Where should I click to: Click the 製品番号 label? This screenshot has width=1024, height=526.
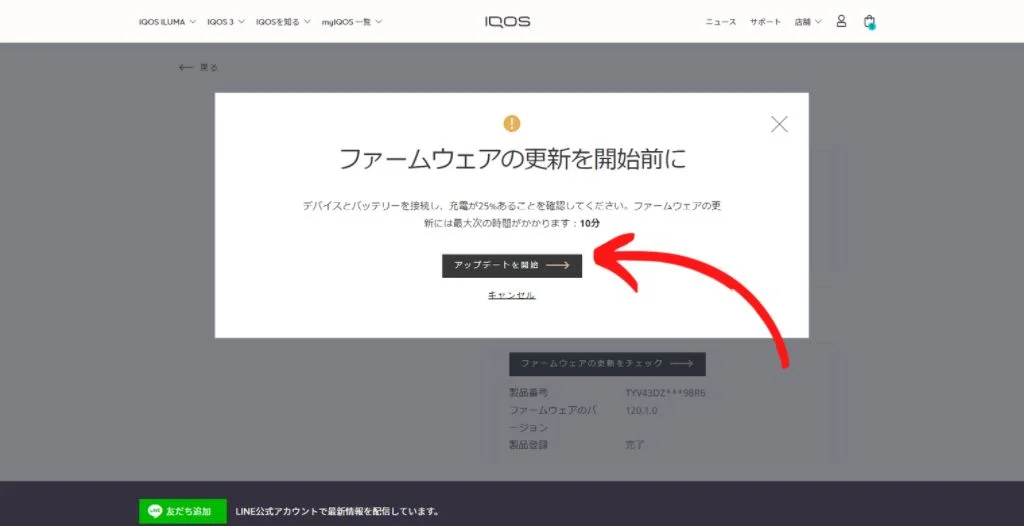[528, 393]
